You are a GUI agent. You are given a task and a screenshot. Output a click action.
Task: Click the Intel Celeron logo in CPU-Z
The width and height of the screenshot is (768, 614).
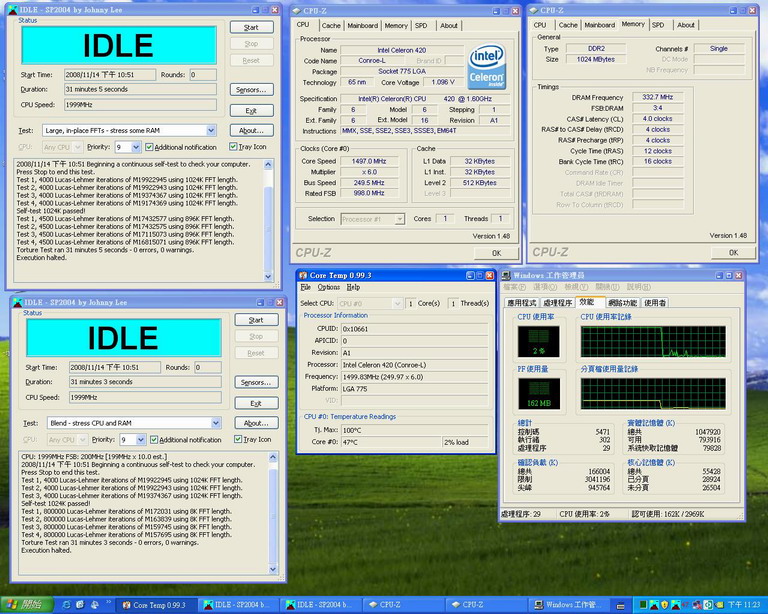486,68
